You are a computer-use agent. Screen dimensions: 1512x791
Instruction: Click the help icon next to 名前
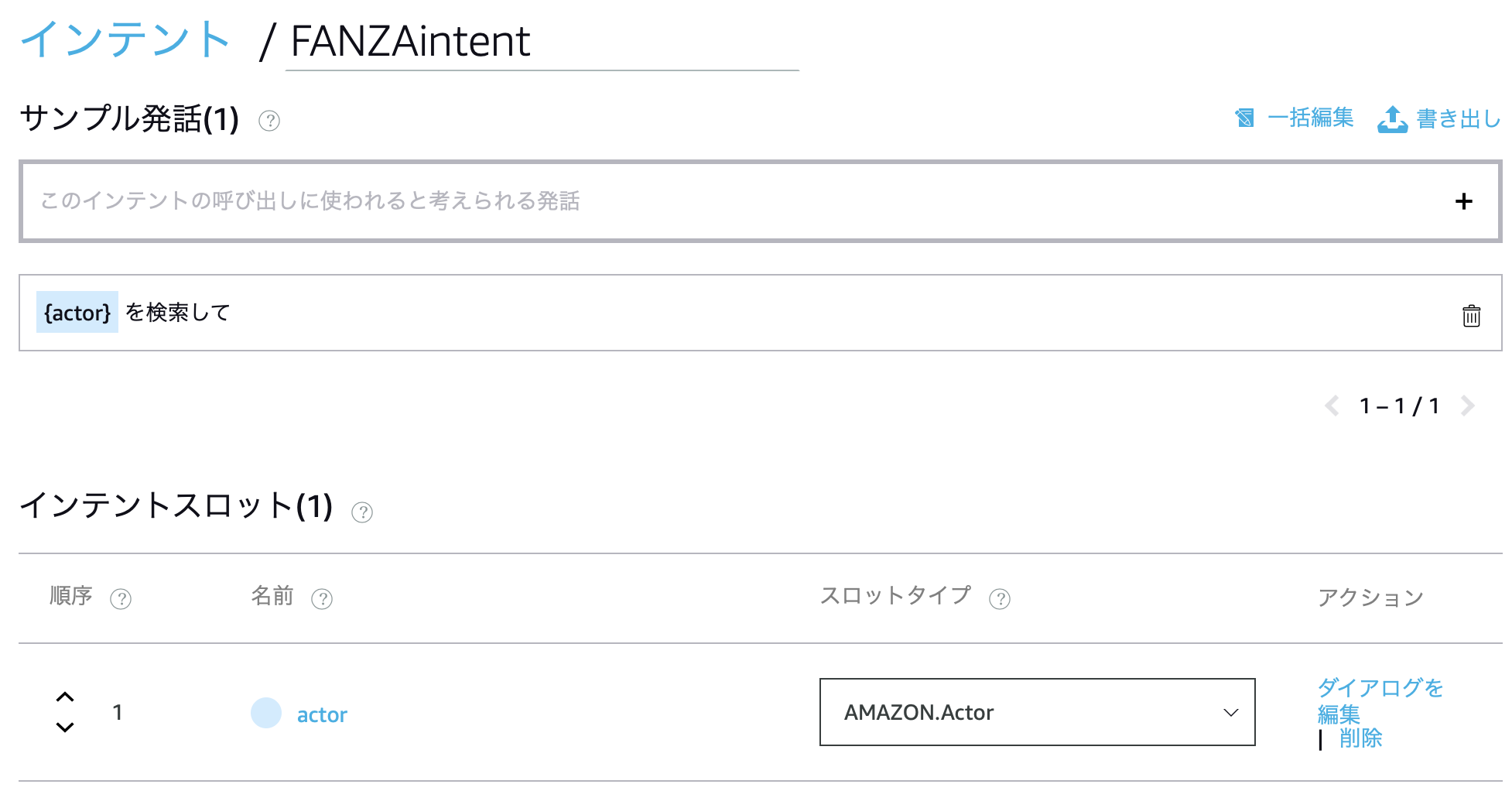pyautogui.click(x=322, y=599)
